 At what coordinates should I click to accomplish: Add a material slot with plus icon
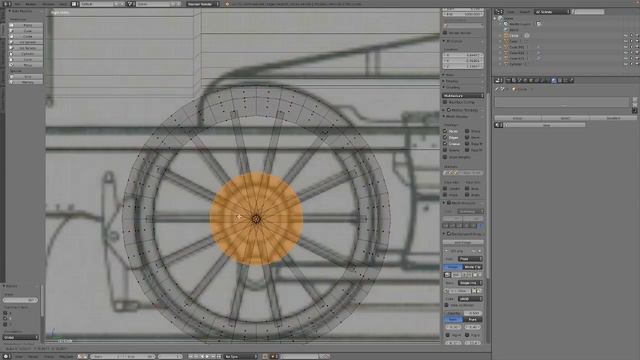(635, 100)
